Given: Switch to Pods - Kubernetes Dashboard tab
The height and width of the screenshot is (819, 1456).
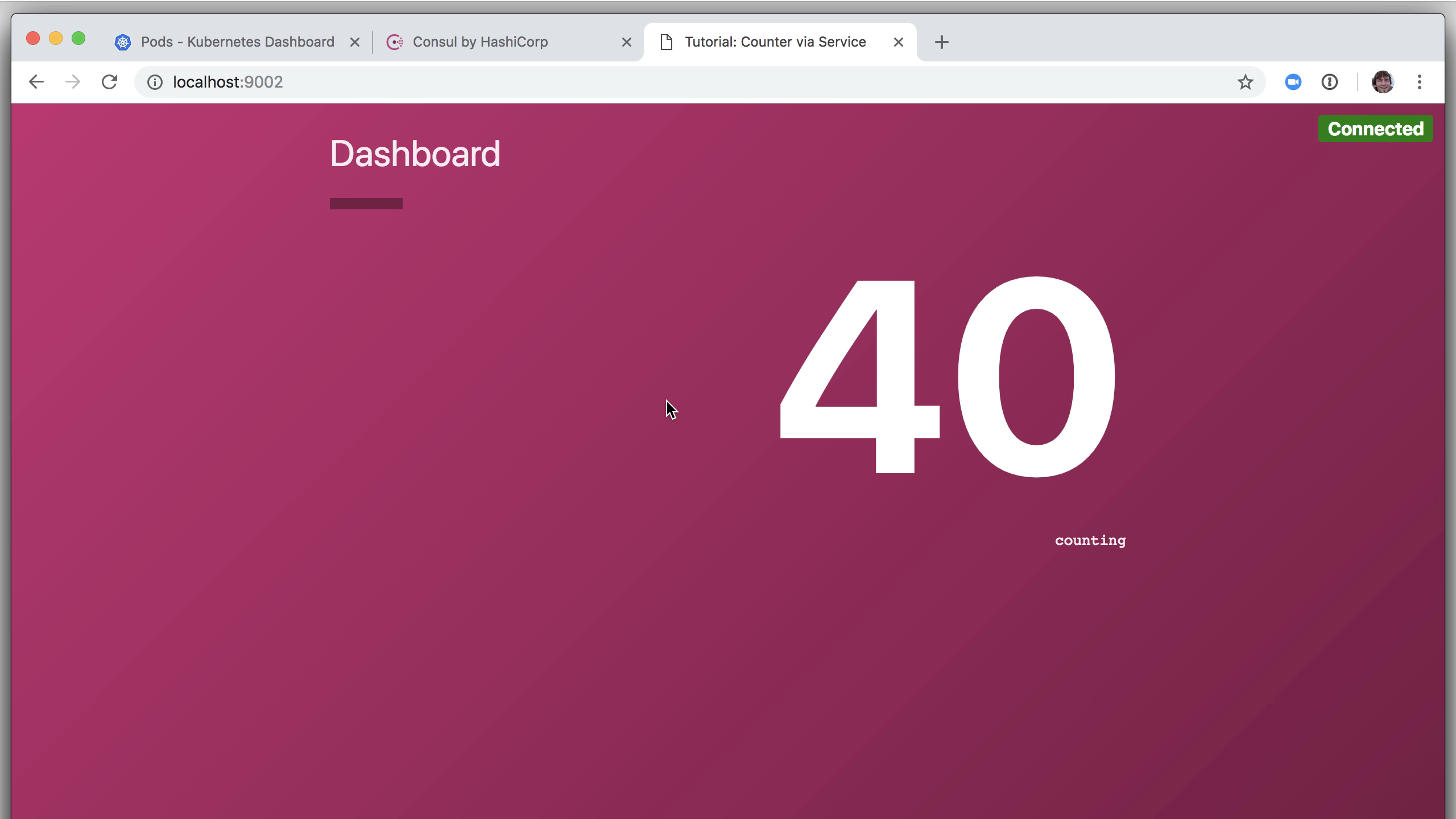Looking at the screenshot, I should 237,42.
